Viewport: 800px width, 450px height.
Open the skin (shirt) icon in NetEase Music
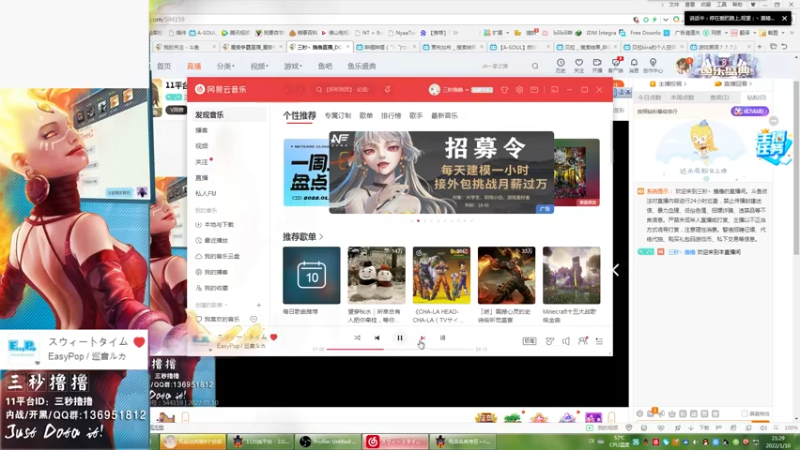(505, 90)
